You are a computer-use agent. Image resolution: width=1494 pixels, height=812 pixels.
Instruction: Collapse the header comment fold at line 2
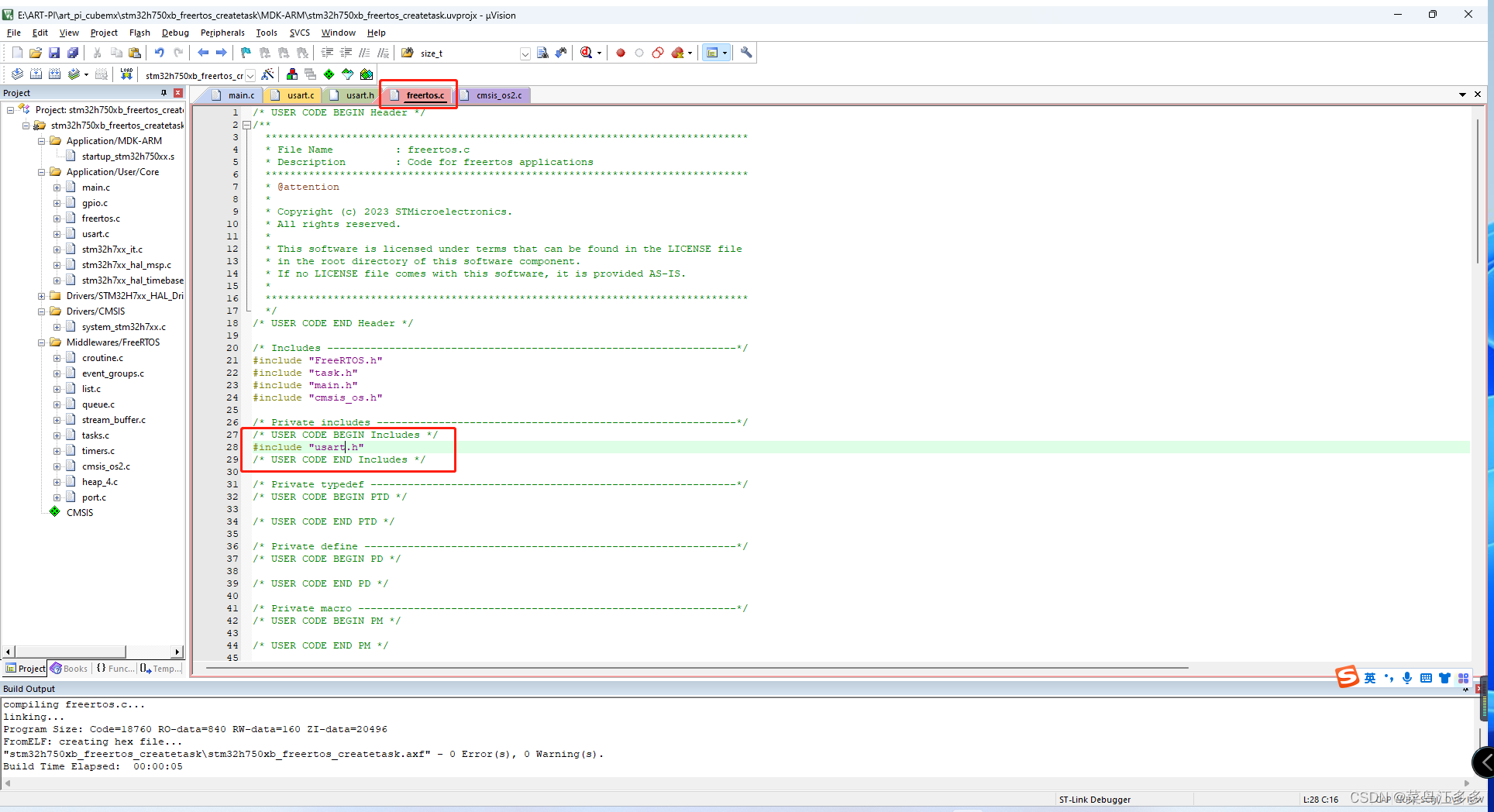[x=246, y=125]
